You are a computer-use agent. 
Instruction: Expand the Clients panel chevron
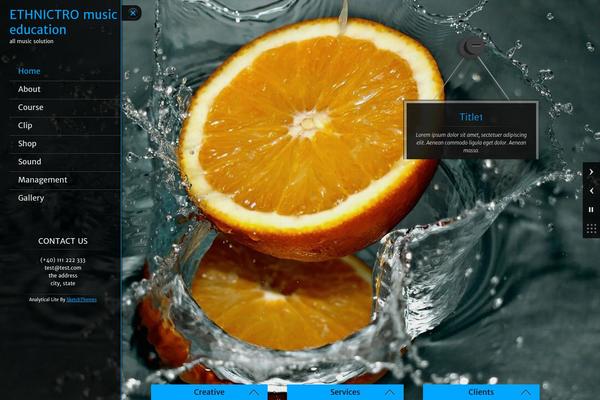526,393
